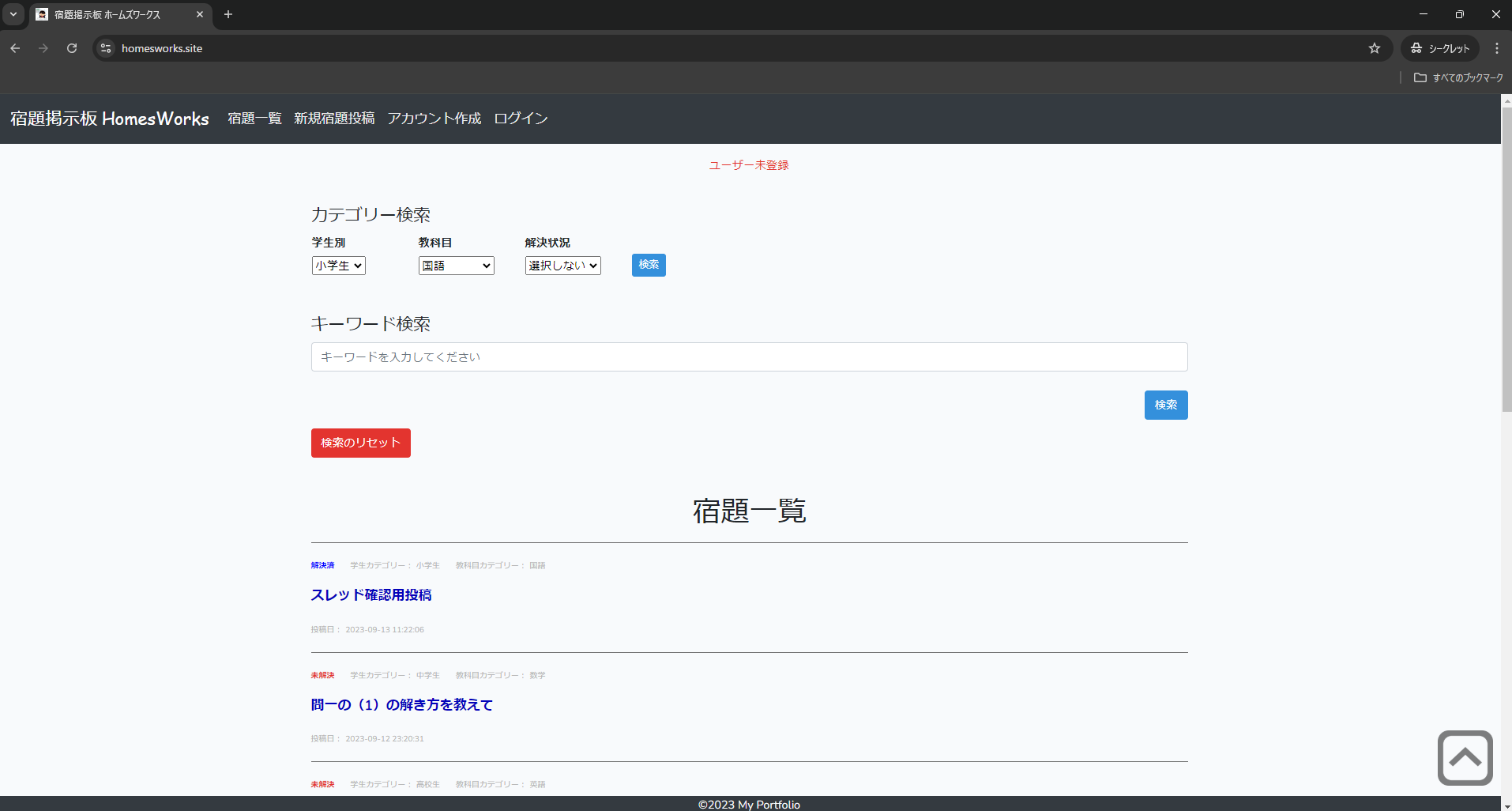
Task: Open the 解決状況 status dropdown
Action: pyautogui.click(x=562, y=266)
